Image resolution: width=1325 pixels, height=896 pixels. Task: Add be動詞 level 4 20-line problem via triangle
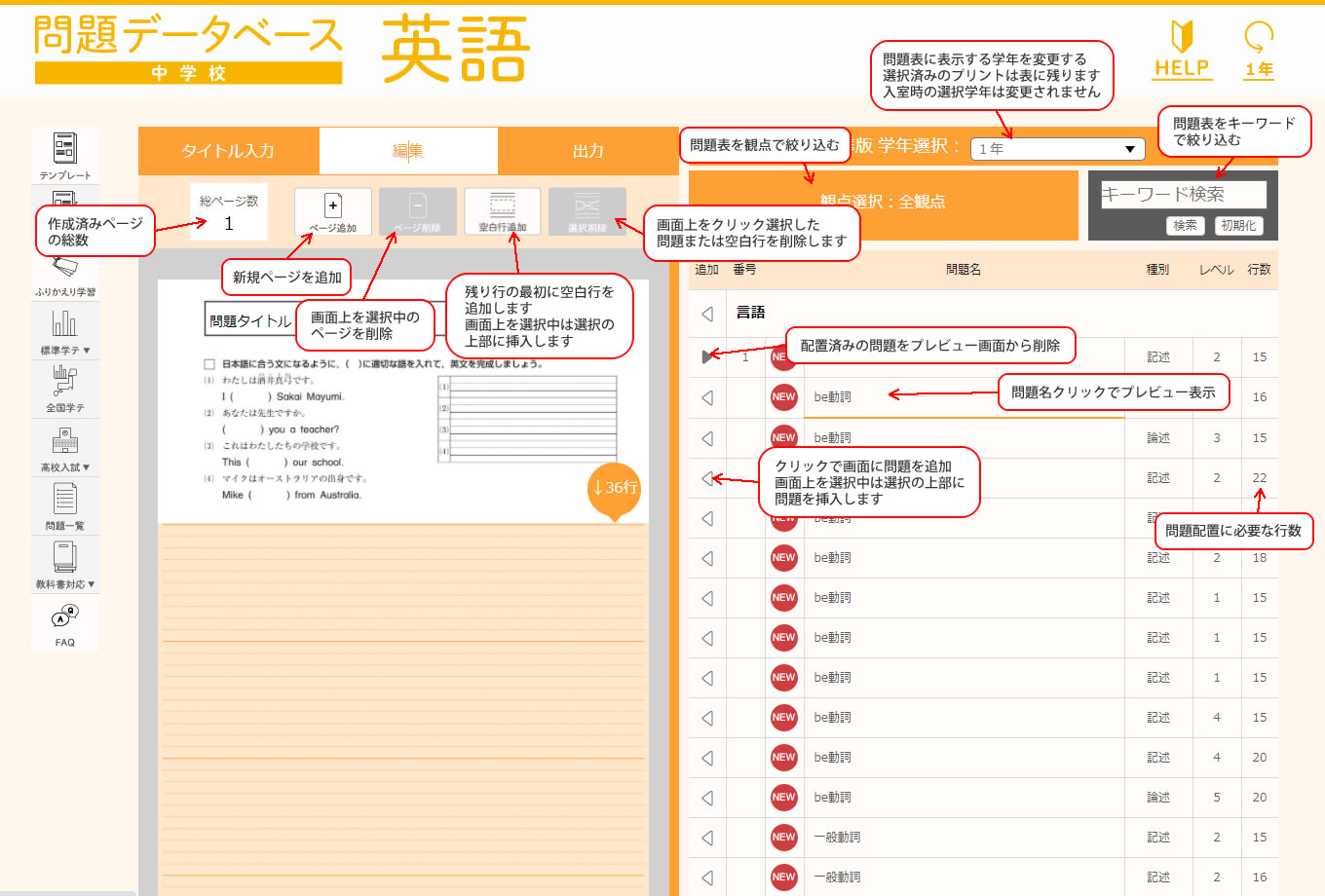707,758
